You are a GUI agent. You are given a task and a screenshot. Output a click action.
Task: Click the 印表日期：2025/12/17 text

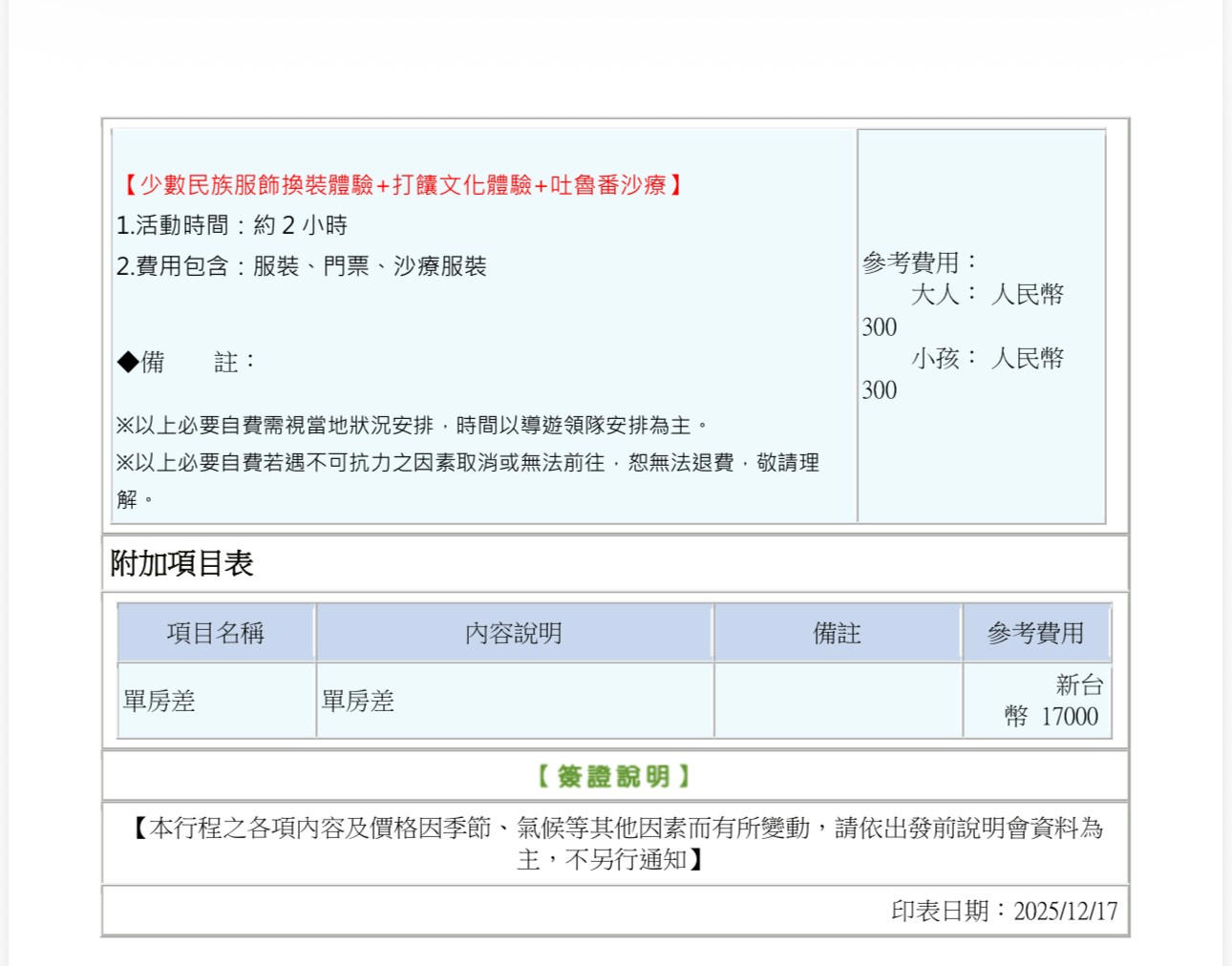click(1004, 911)
